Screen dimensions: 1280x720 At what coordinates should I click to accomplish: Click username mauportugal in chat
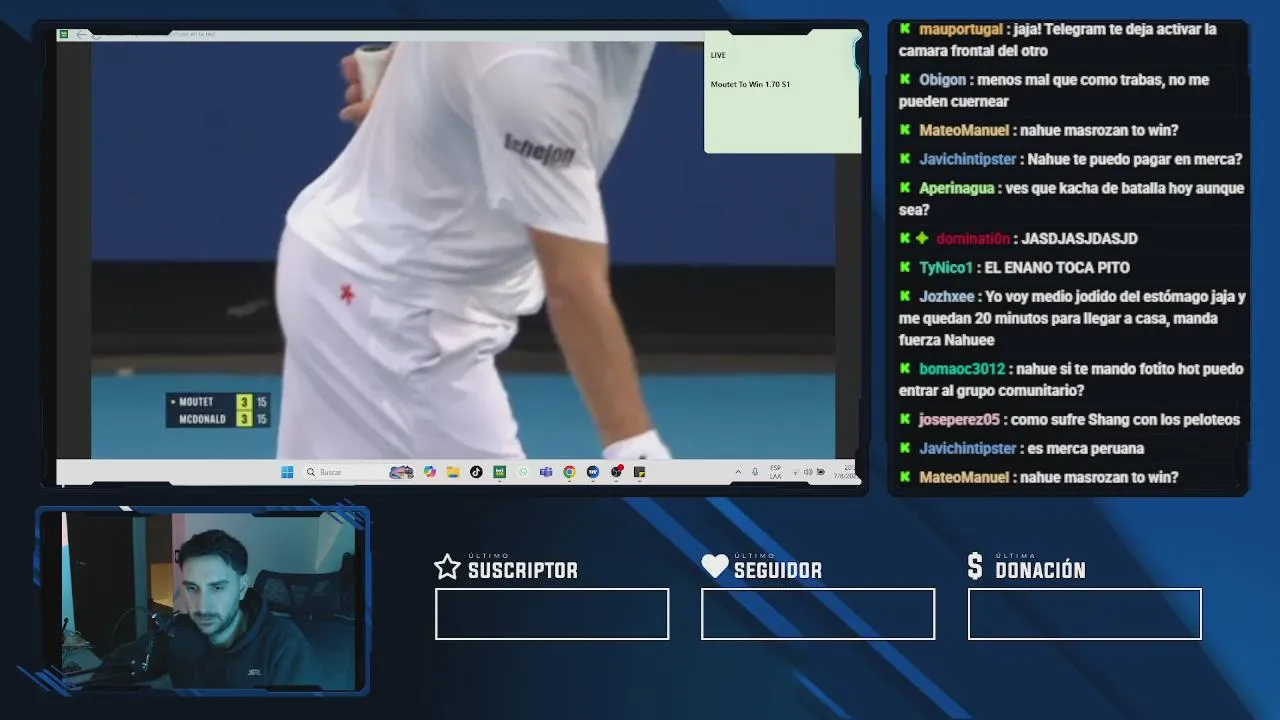(961, 29)
